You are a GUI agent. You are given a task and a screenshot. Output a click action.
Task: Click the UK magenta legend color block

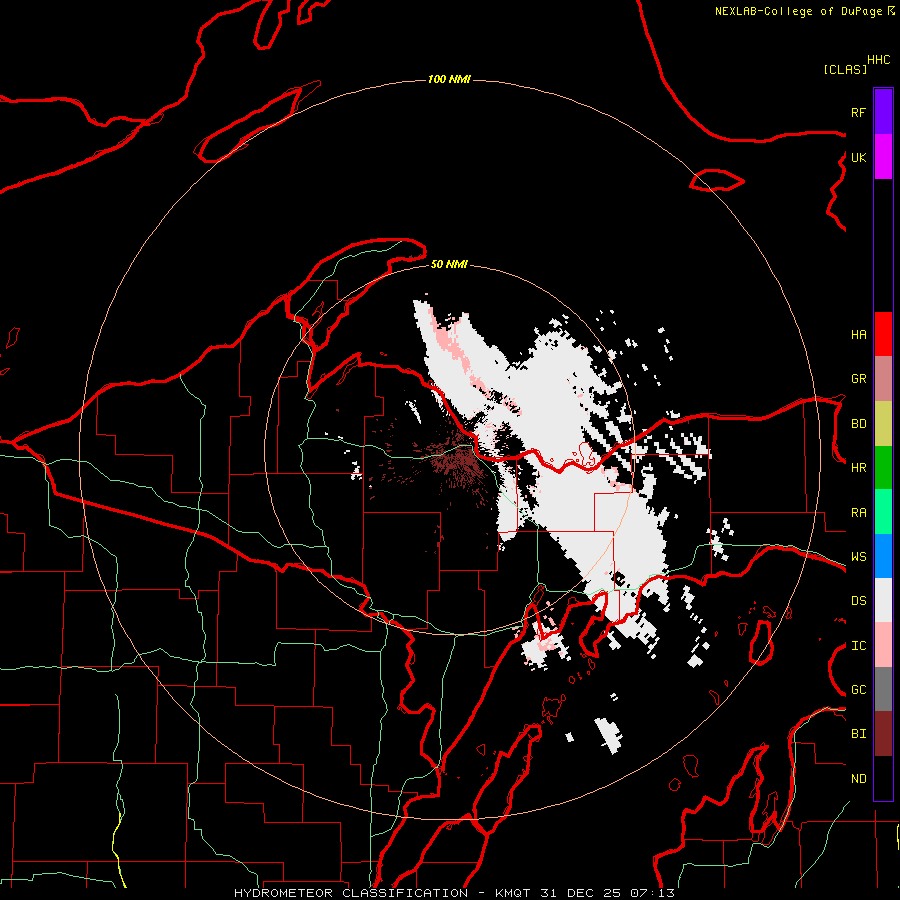tap(883, 157)
